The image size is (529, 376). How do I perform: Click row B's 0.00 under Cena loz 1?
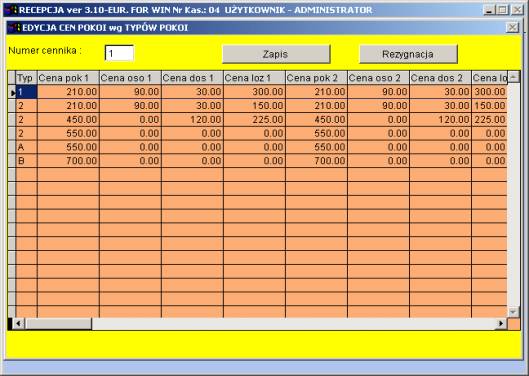click(x=254, y=161)
